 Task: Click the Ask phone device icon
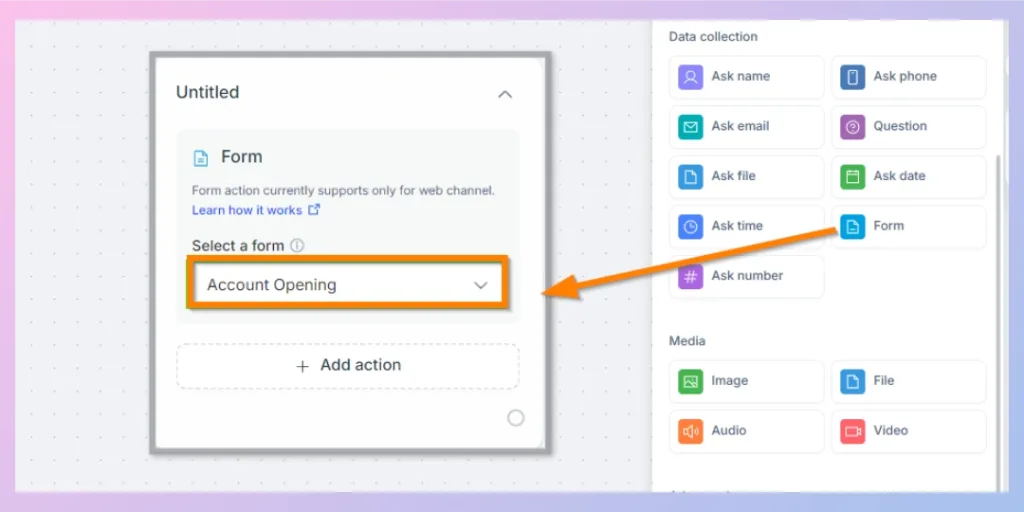852,76
